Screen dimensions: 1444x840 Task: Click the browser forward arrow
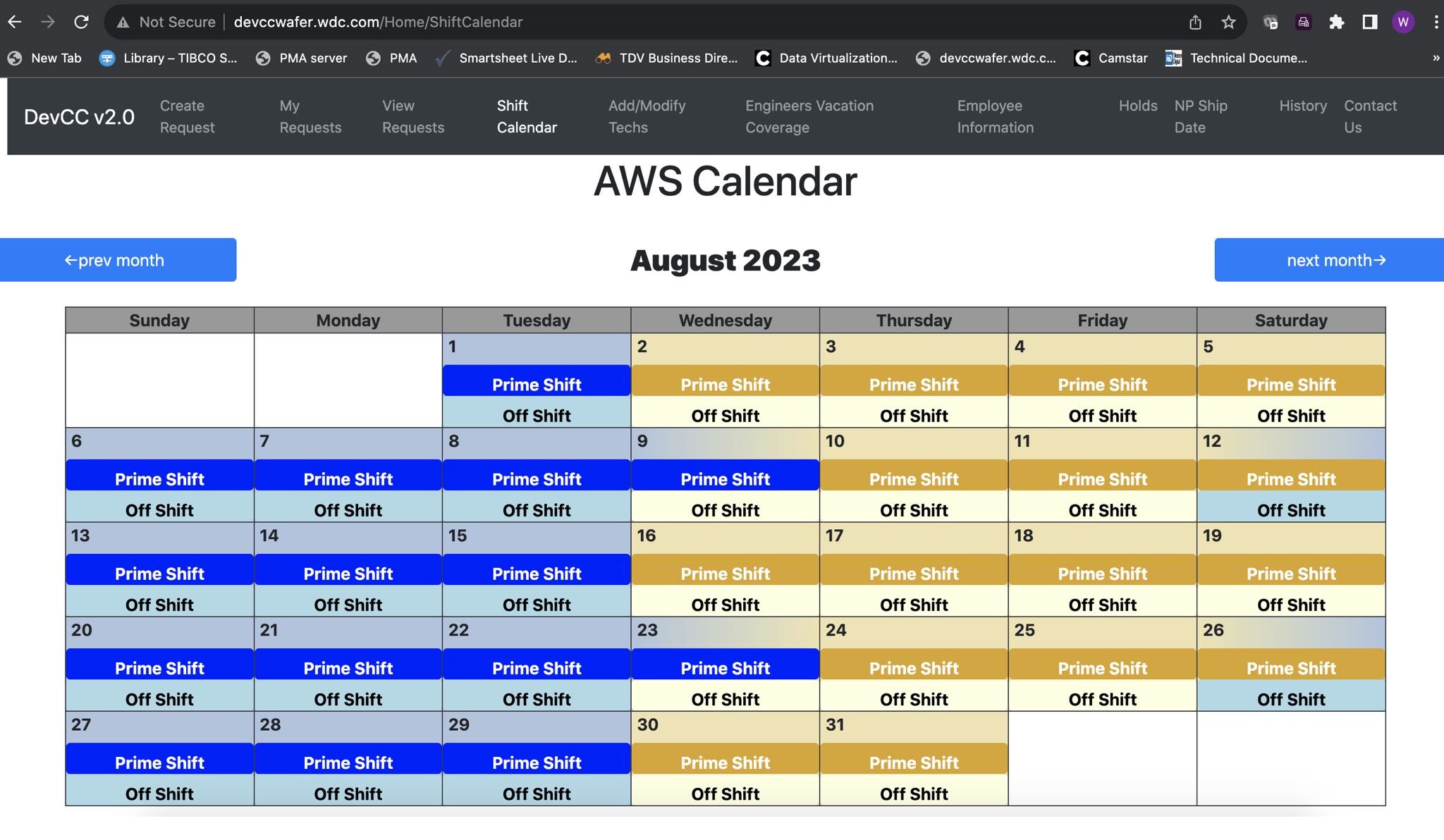pyautogui.click(x=48, y=22)
